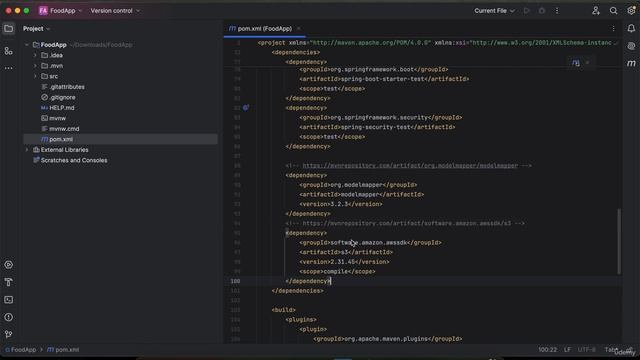Open the Git version control tool window
The image size is (640, 360).
click(9, 334)
